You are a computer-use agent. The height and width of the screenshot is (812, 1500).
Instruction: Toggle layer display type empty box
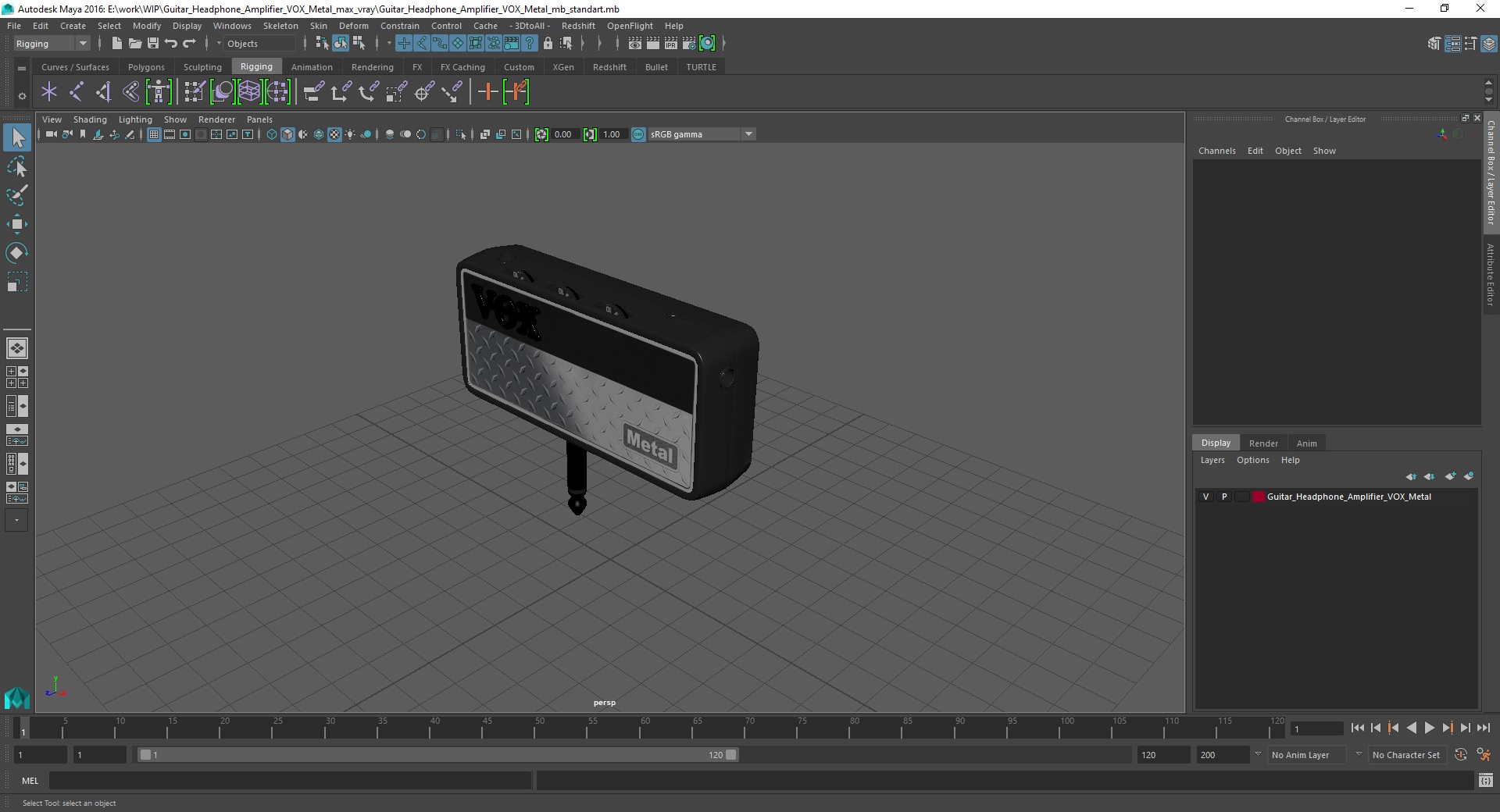(x=1241, y=497)
